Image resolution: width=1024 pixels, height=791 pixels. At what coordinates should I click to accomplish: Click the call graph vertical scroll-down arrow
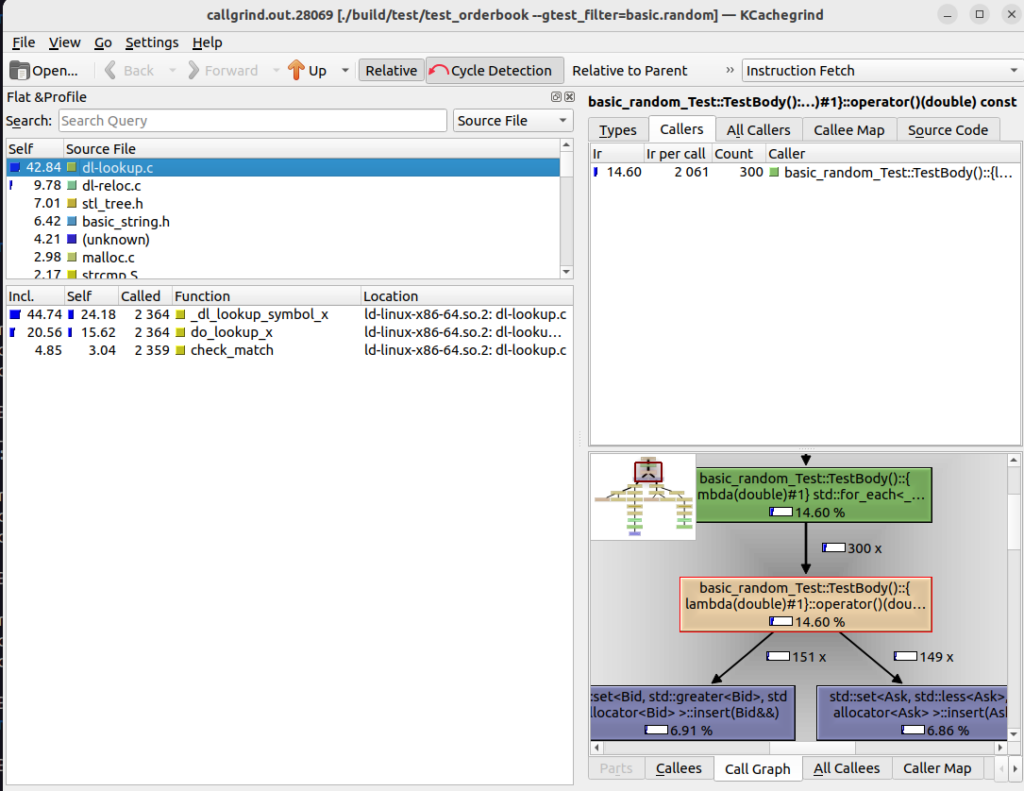click(x=1014, y=734)
